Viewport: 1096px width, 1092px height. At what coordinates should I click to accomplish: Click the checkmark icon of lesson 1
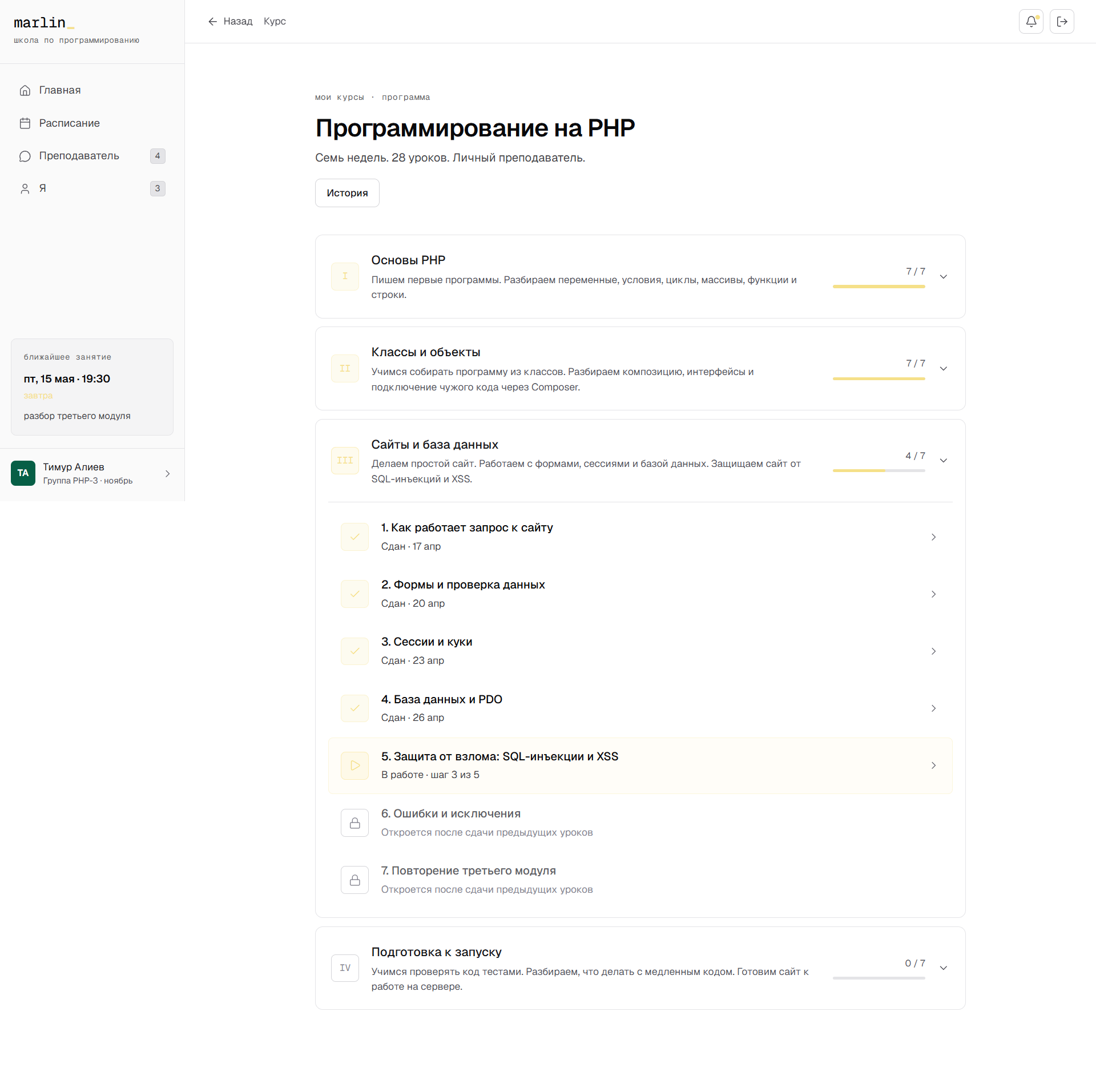[354, 537]
